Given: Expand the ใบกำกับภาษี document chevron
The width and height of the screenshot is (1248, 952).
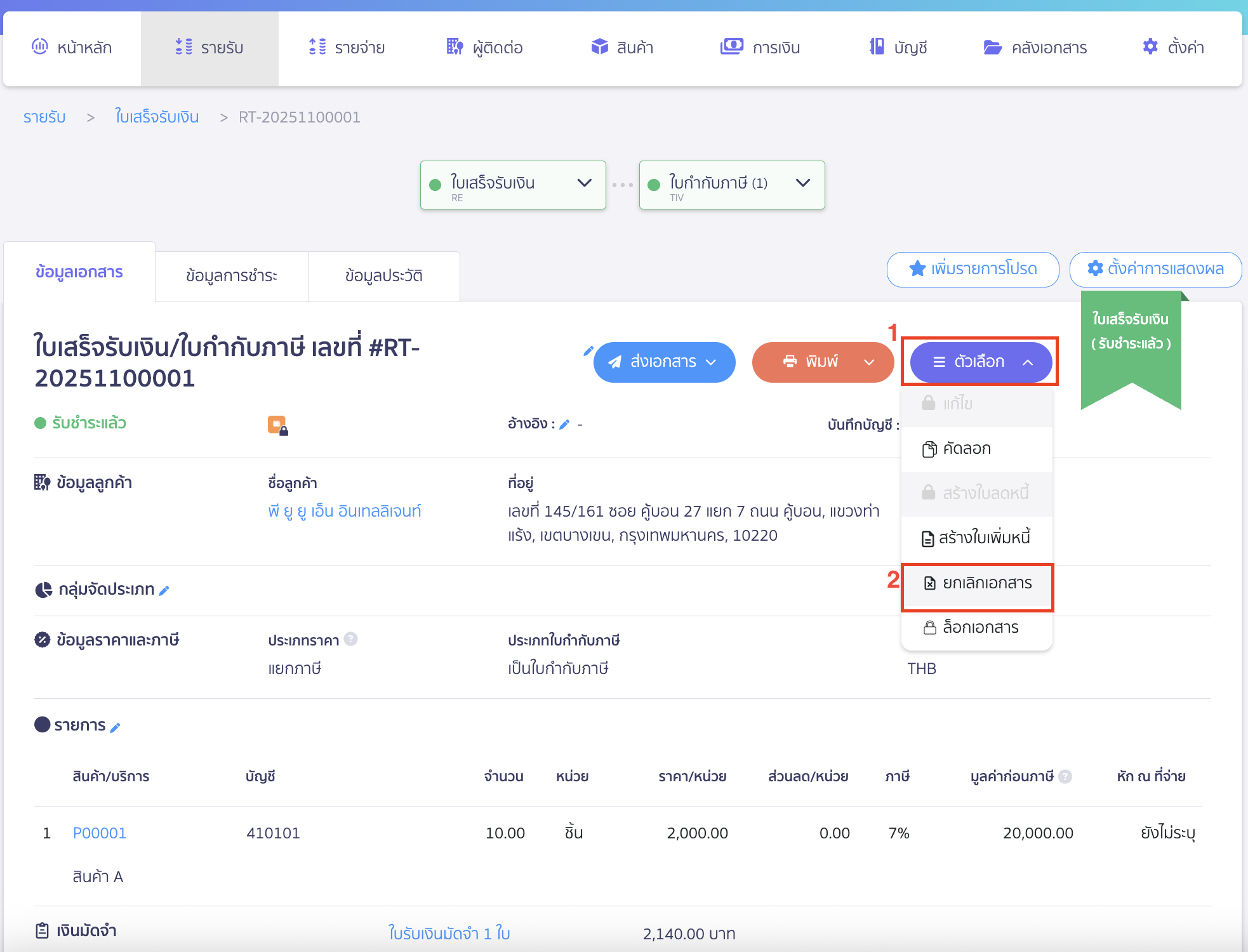Looking at the screenshot, I should tap(802, 185).
